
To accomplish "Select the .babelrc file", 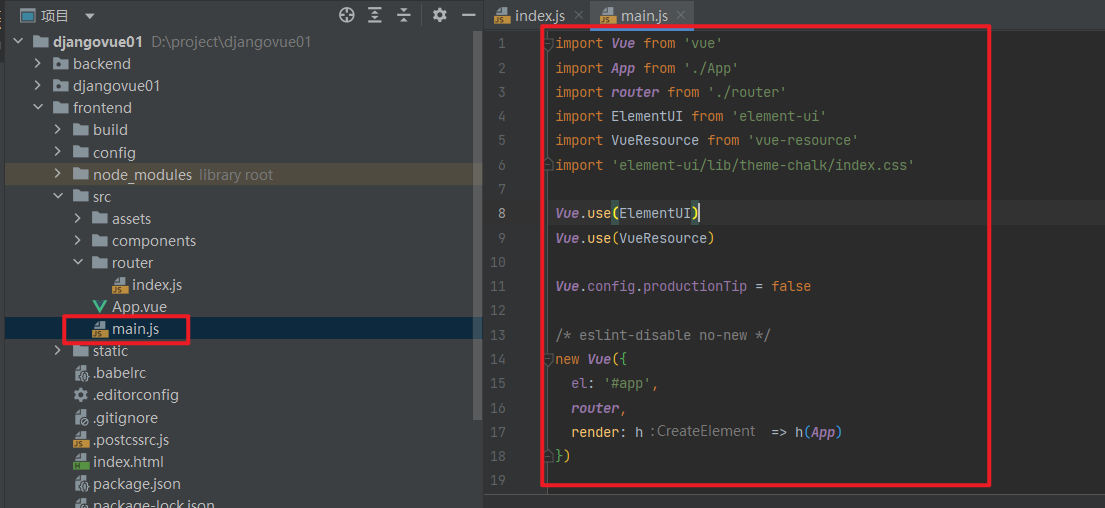I will tap(119, 373).
